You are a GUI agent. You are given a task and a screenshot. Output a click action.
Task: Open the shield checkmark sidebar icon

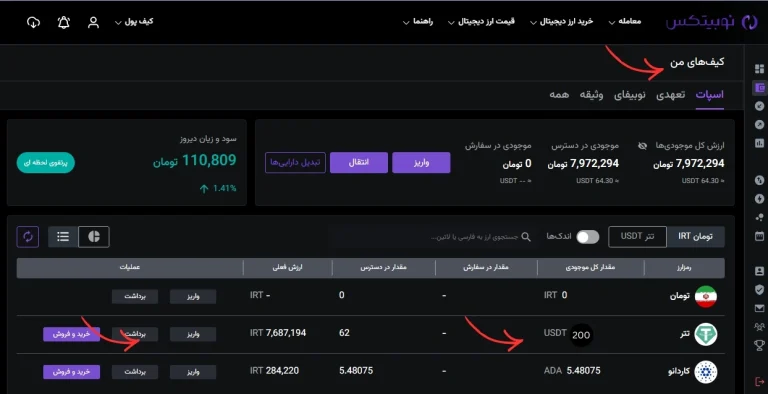point(759,290)
